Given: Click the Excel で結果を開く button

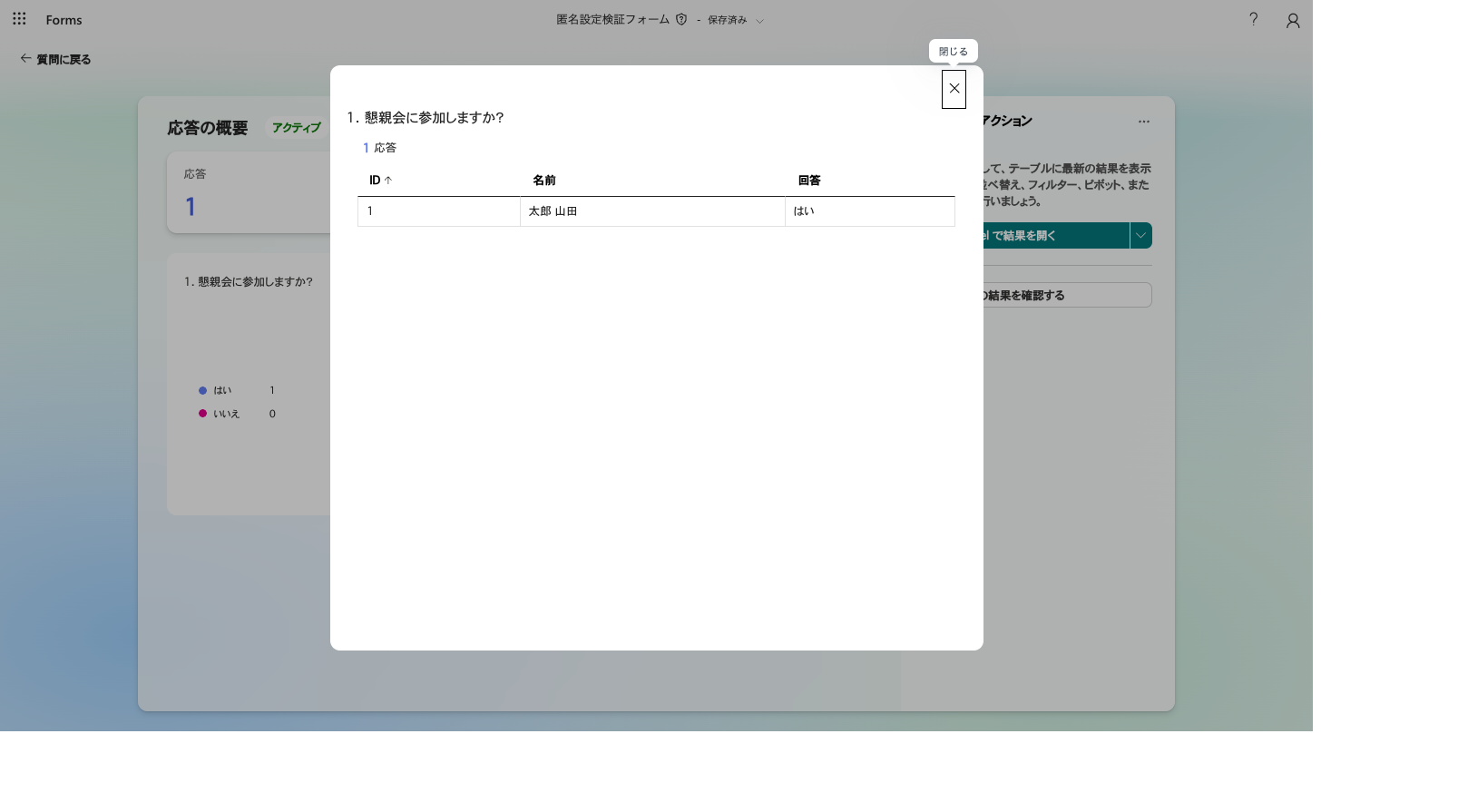Looking at the screenshot, I should click(1054, 236).
